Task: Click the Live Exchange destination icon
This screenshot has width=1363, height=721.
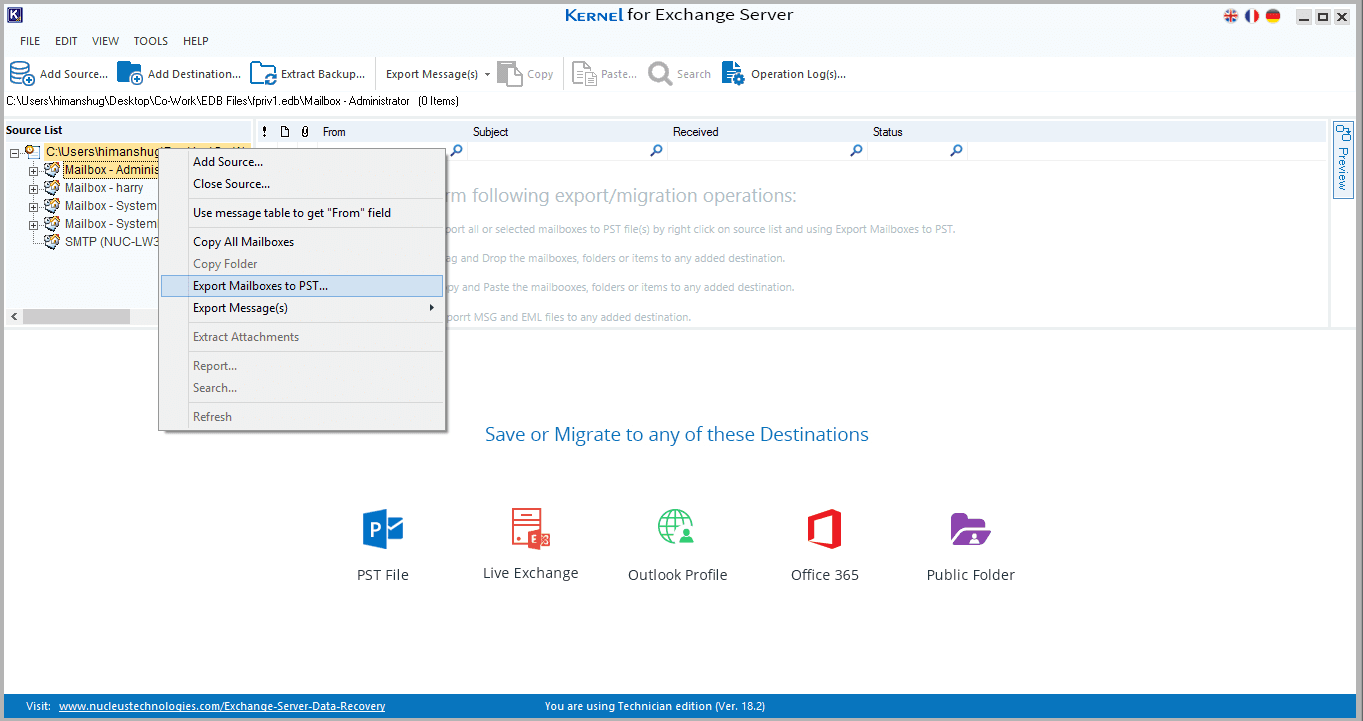Action: click(x=531, y=527)
